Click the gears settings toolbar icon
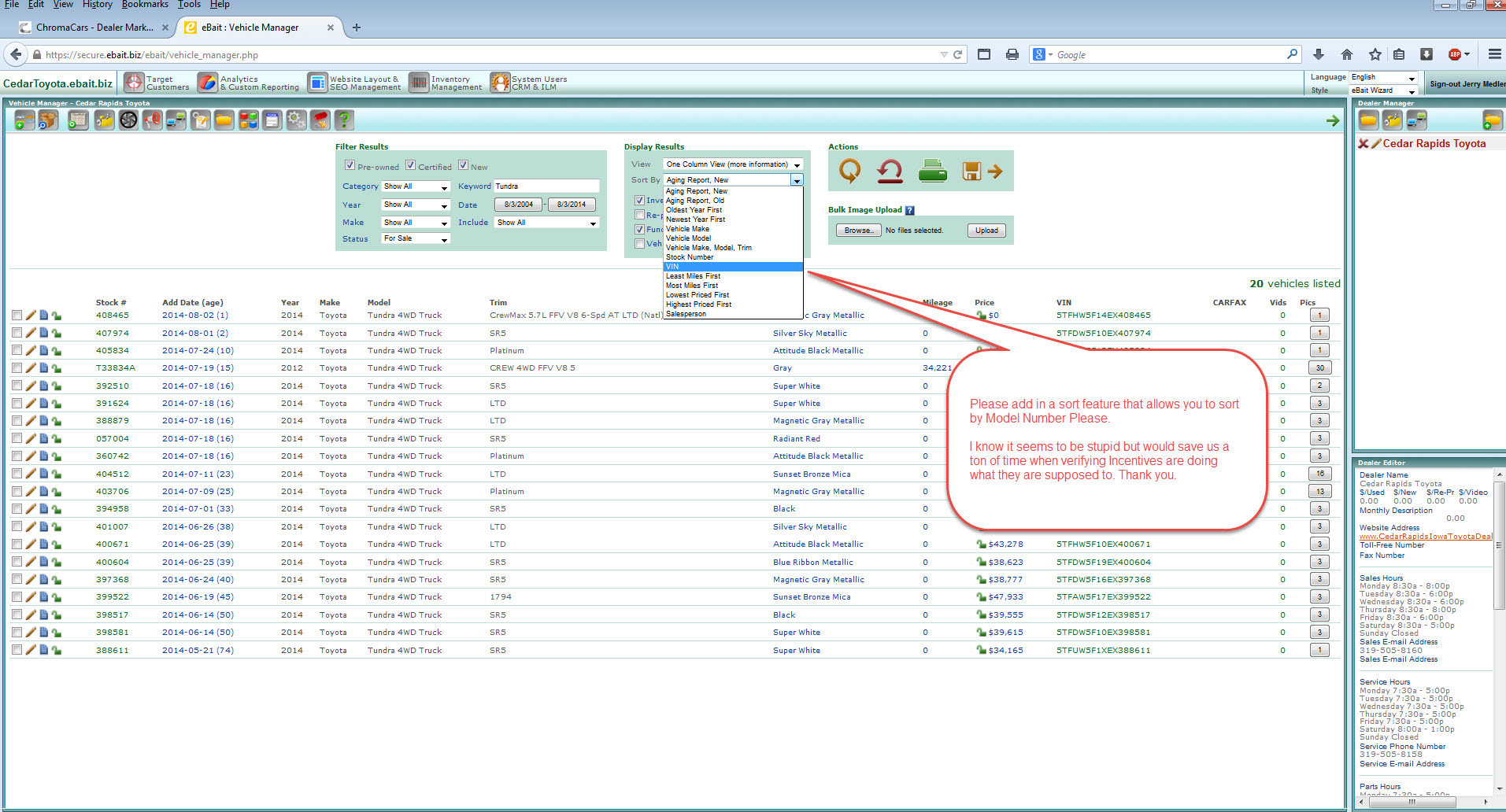This screenshot has height=812, width=1506. 296,120
